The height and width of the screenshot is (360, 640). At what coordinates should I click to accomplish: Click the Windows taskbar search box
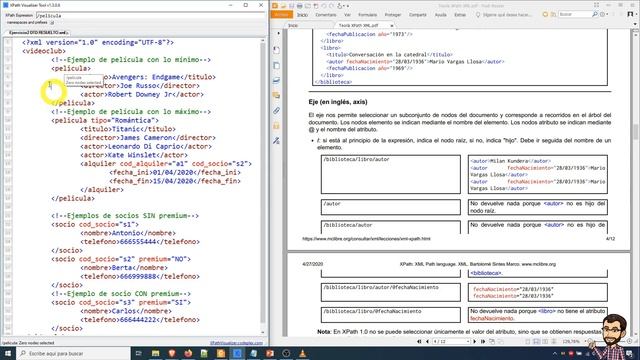click(x=73, y=353)
